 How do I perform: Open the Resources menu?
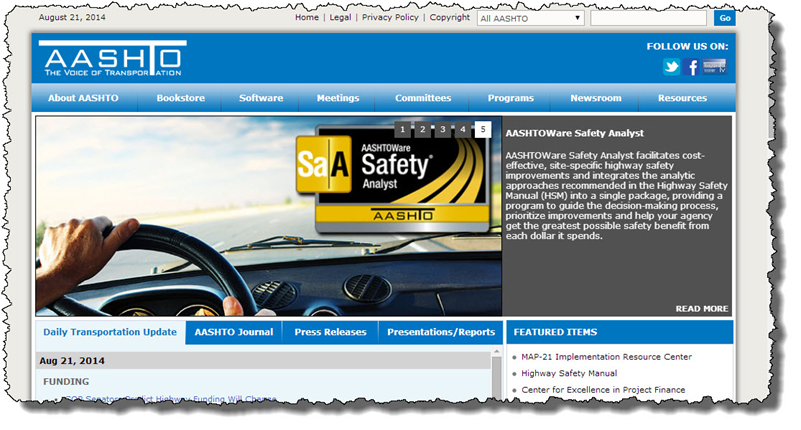click(x=682, y=98)
